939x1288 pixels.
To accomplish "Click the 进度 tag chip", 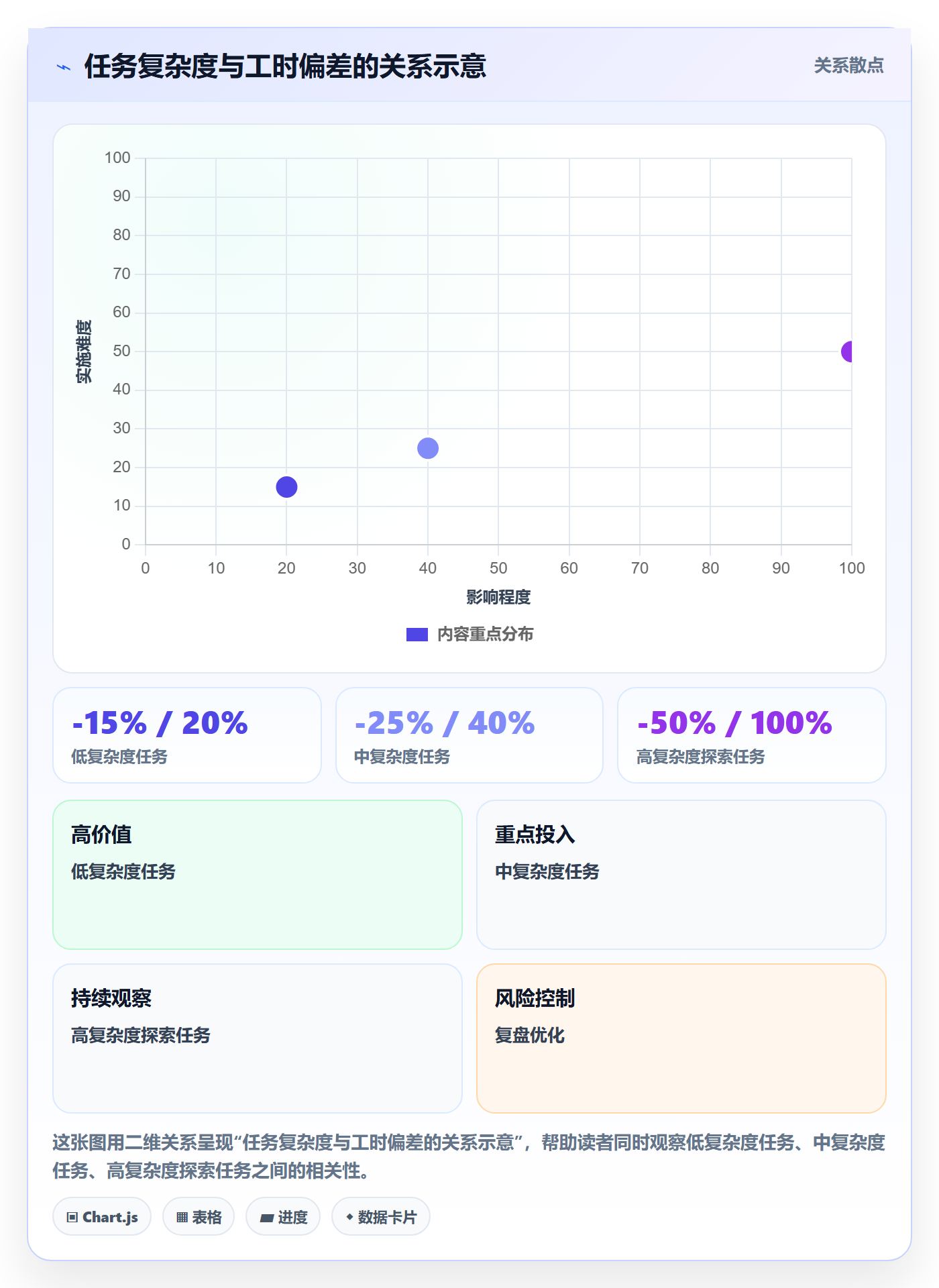I will click(283, 1217).
